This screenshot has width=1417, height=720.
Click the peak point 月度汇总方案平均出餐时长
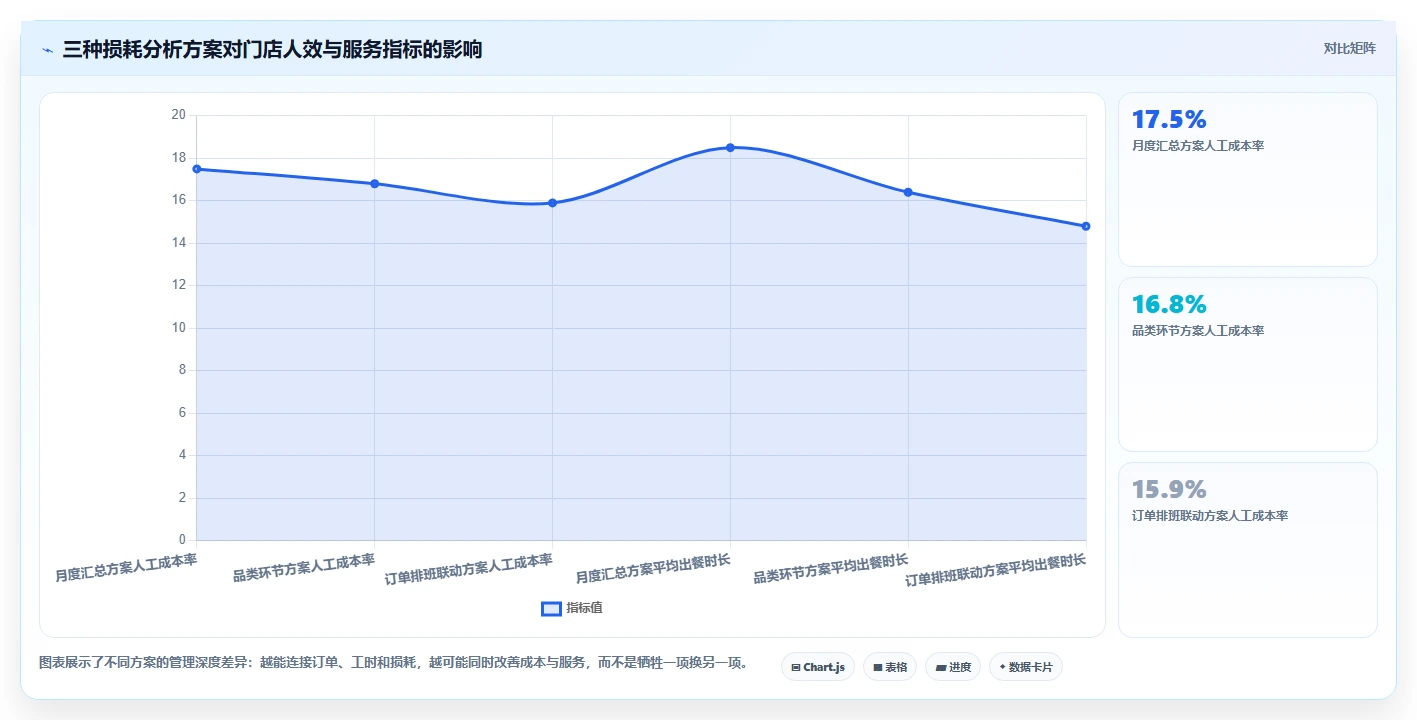coord(730,148)
